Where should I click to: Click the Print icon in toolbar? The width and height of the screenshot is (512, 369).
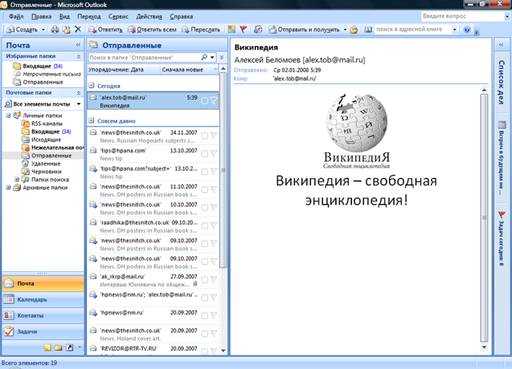(55, 30)
